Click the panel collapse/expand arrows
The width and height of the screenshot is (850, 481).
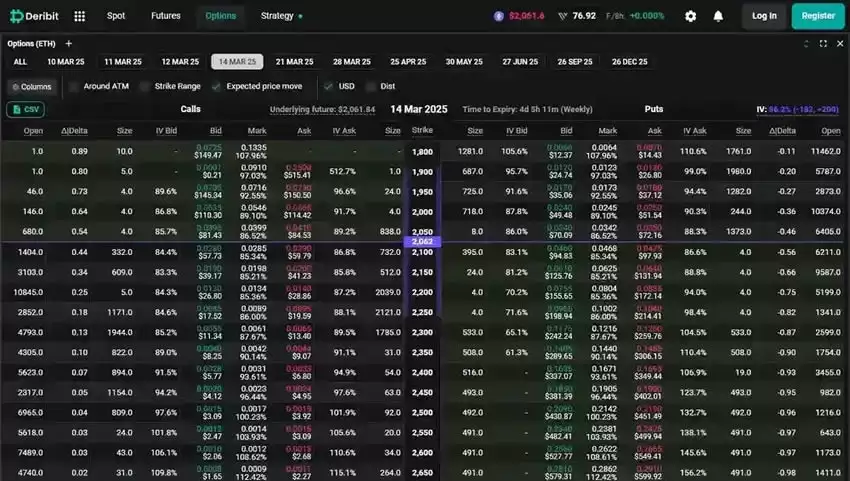tap(807, 43)
